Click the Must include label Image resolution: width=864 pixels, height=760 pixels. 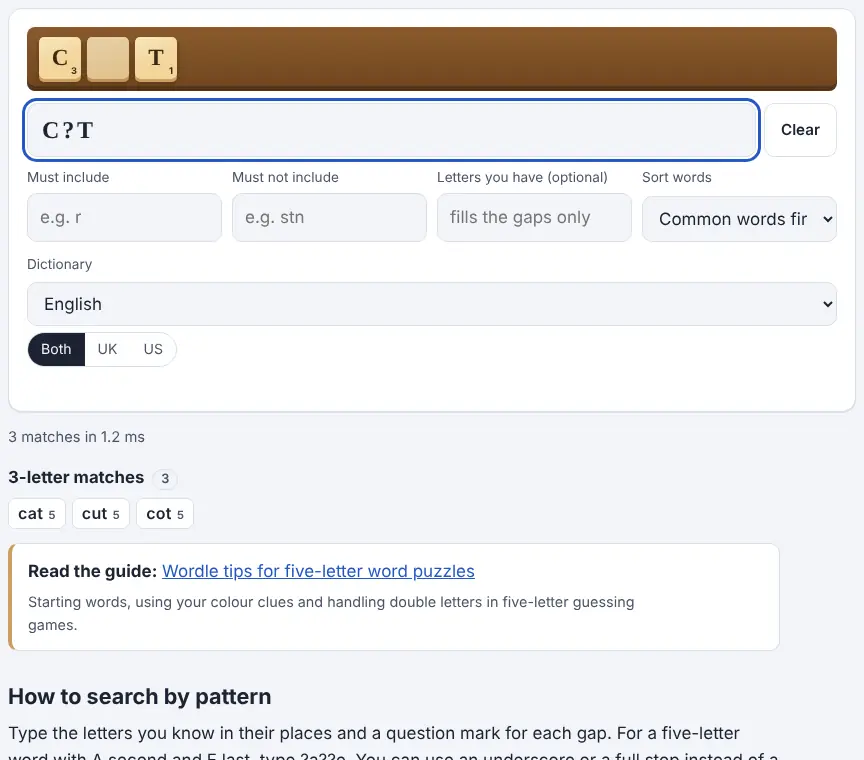pyautogui.click(x=68, y=177)
